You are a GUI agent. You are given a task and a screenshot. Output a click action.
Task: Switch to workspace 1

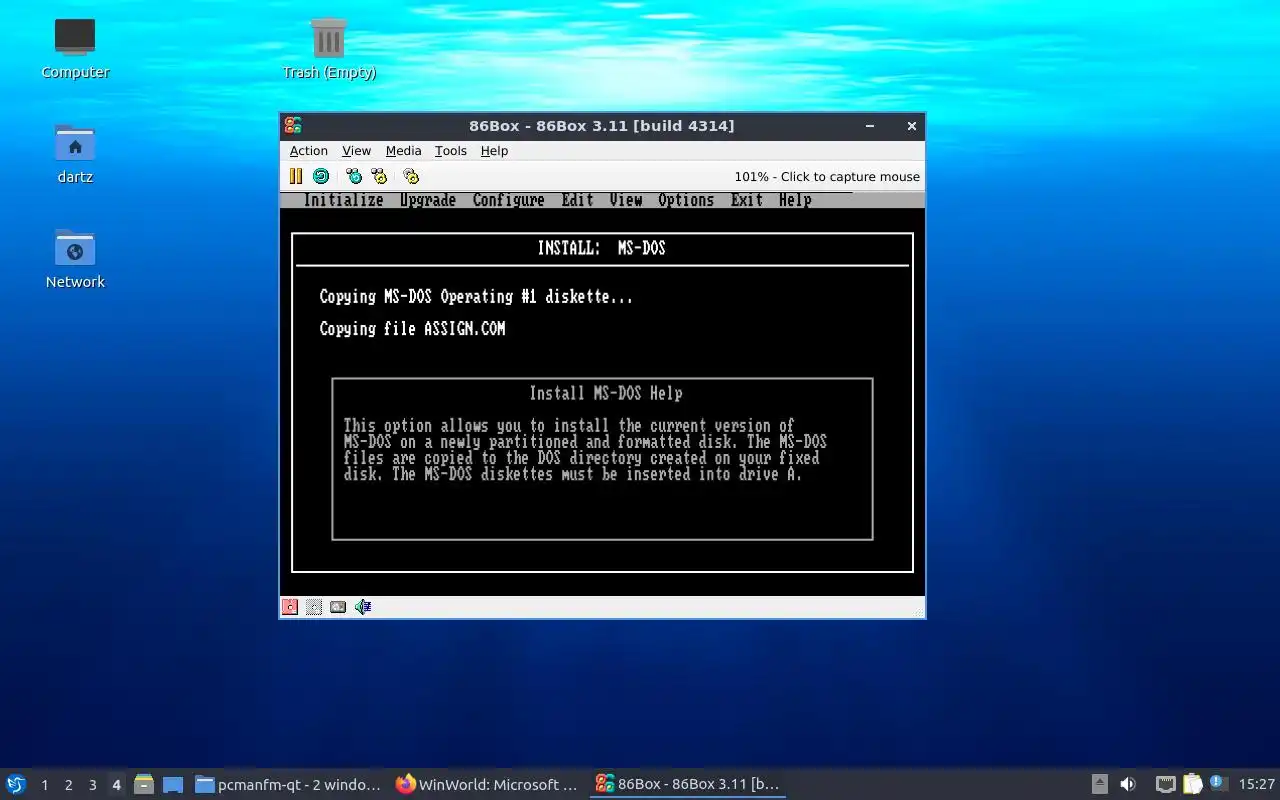[x=44, y=785]
